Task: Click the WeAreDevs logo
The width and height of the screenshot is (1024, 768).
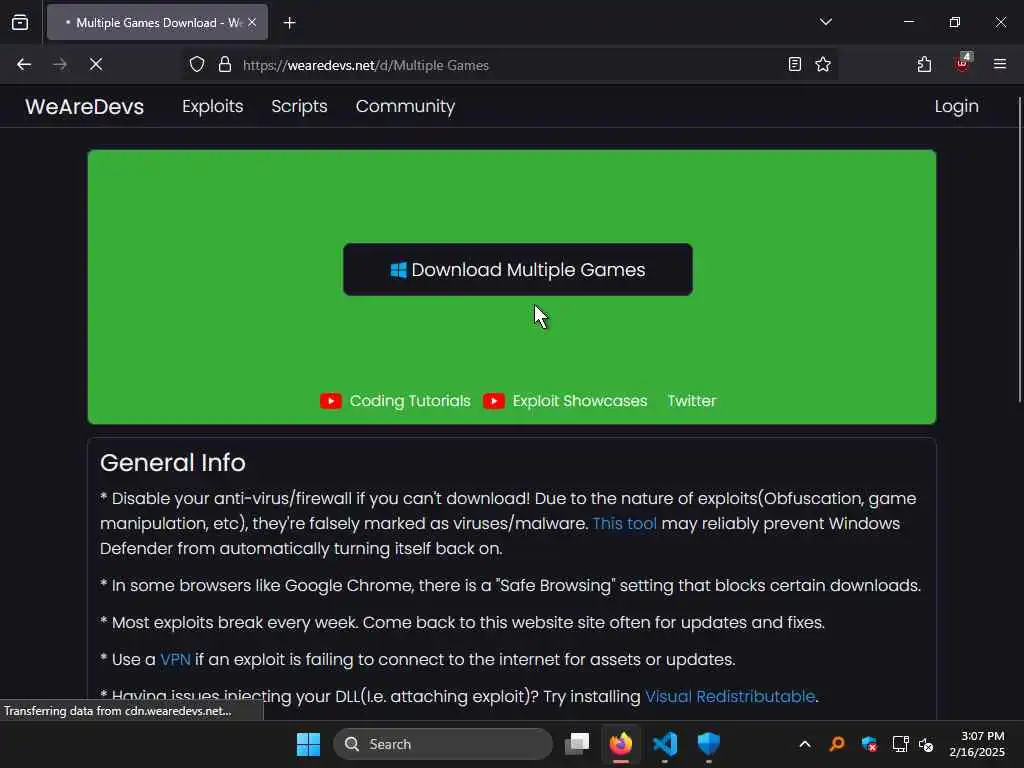Action: pyautogui.click(x=84, y=106)
